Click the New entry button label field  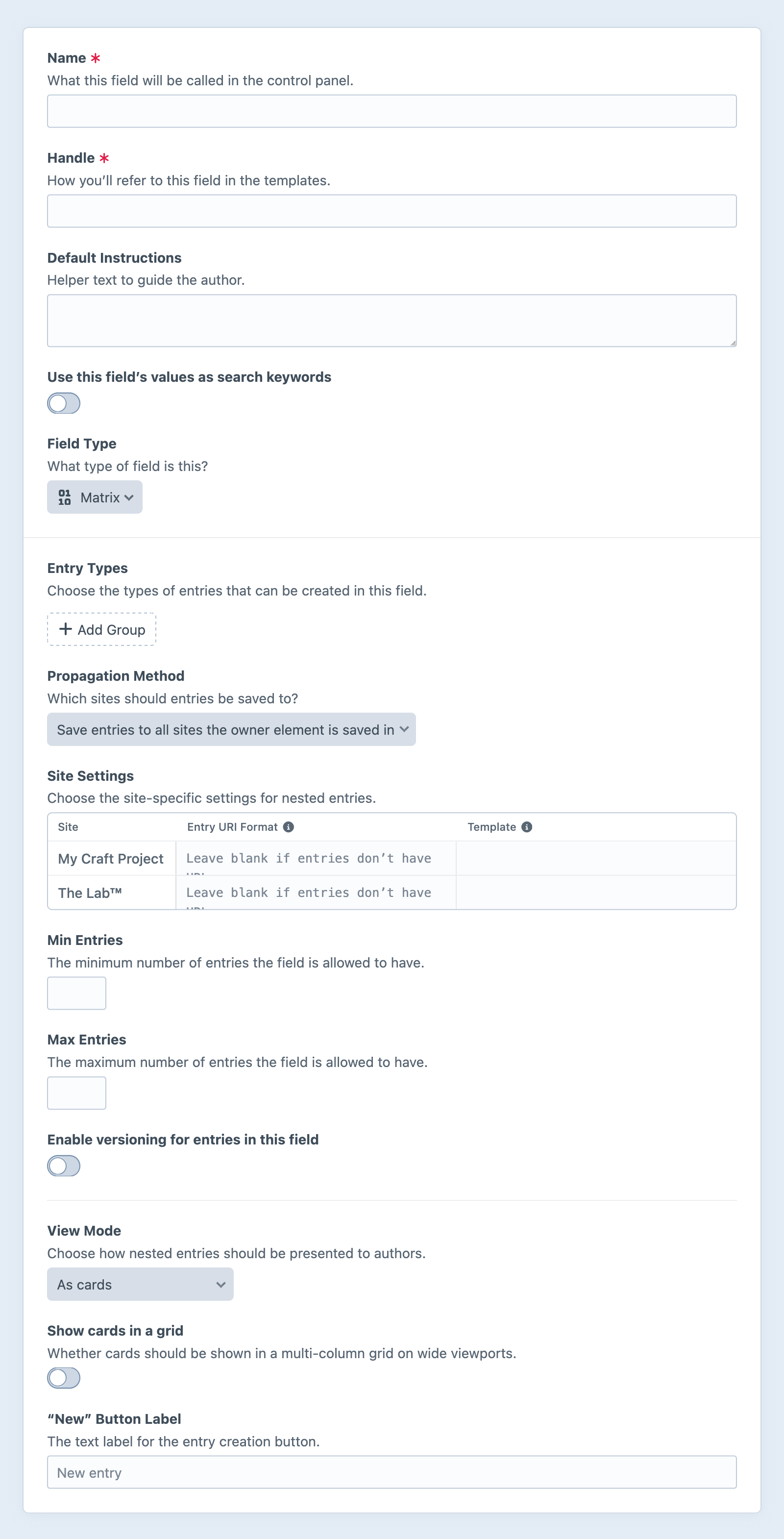tap(392, 1473)
